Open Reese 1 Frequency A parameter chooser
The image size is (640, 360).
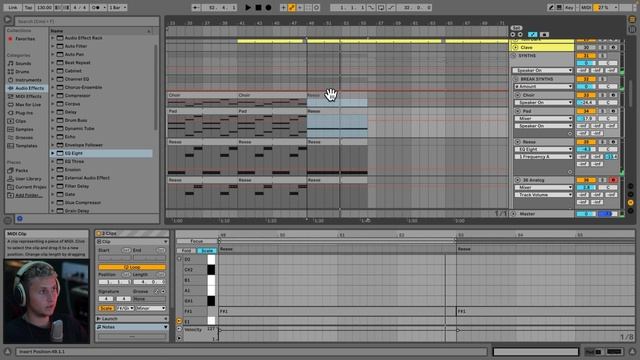coord(543,157)
